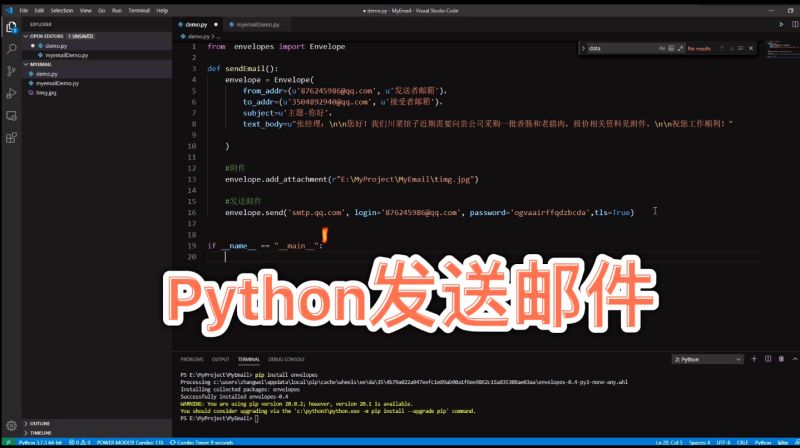Open the terminal selector dropdown showing 2: Python
The image size is (800, 448).
707,359
